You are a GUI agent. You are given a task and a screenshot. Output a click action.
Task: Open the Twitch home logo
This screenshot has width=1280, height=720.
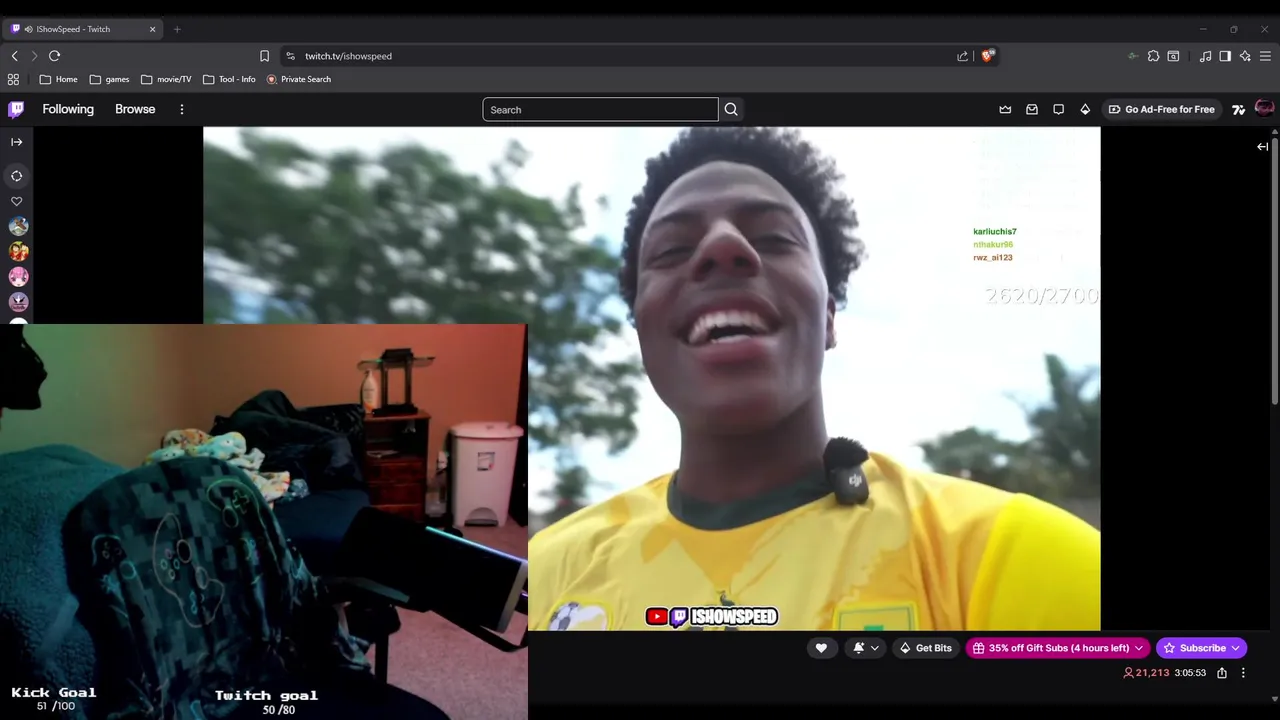[x=16, y=109]
